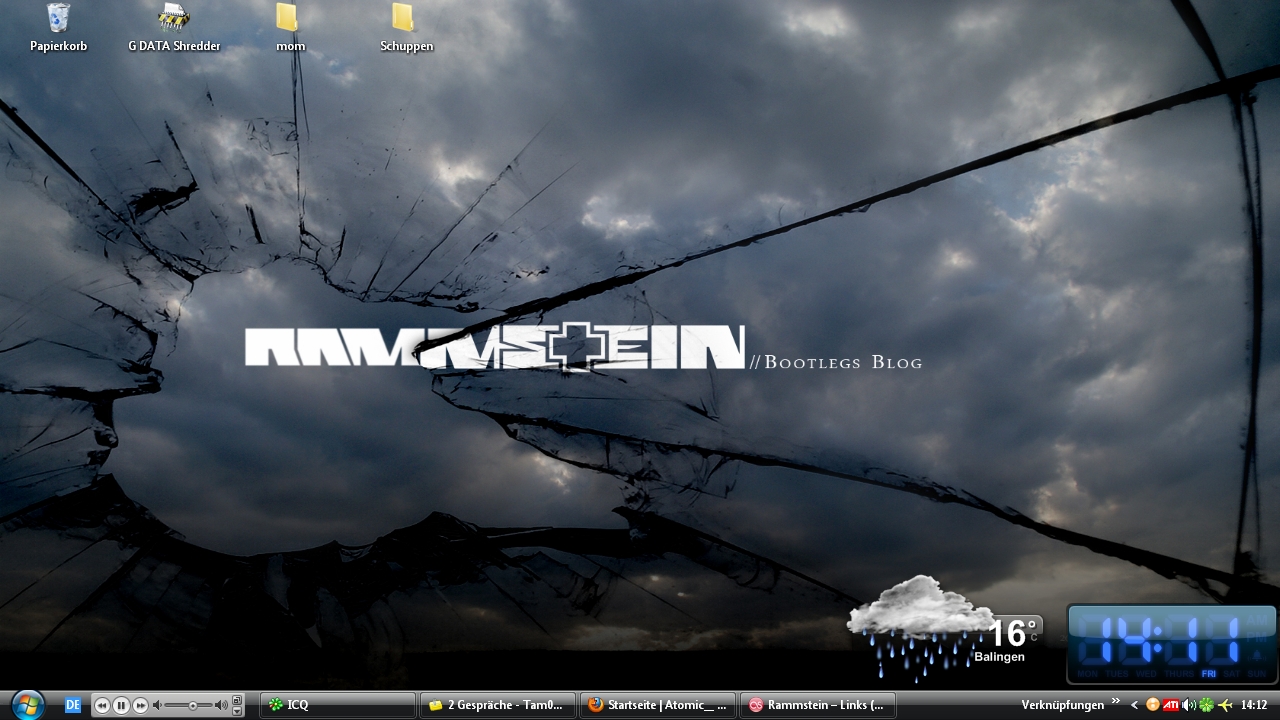Switch to the ICQ taskbar window
Viewport: 1280px width, 720px height.
(x=338, y=705)
